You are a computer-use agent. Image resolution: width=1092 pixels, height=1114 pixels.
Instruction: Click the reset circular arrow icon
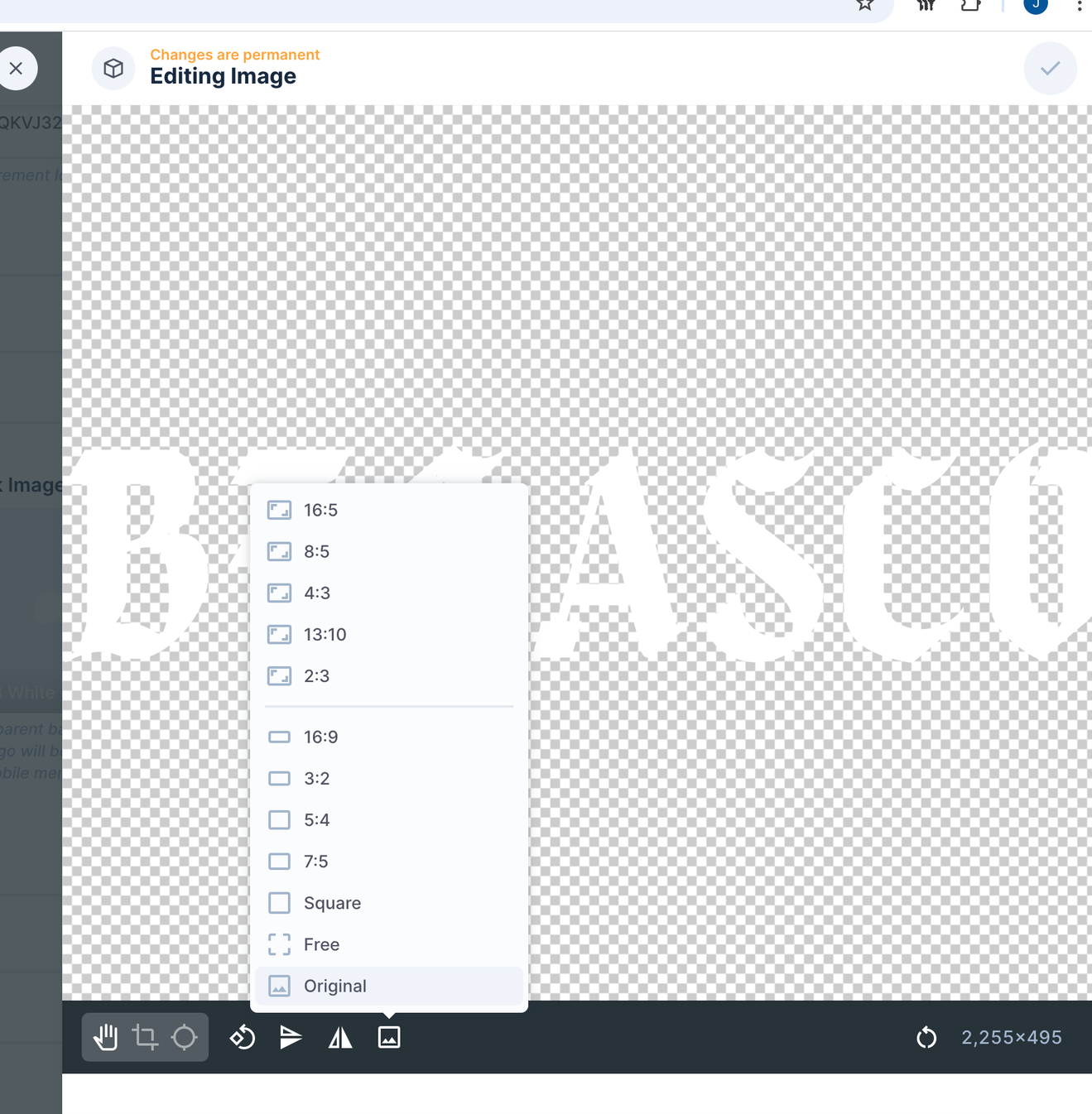[926, 1037]
